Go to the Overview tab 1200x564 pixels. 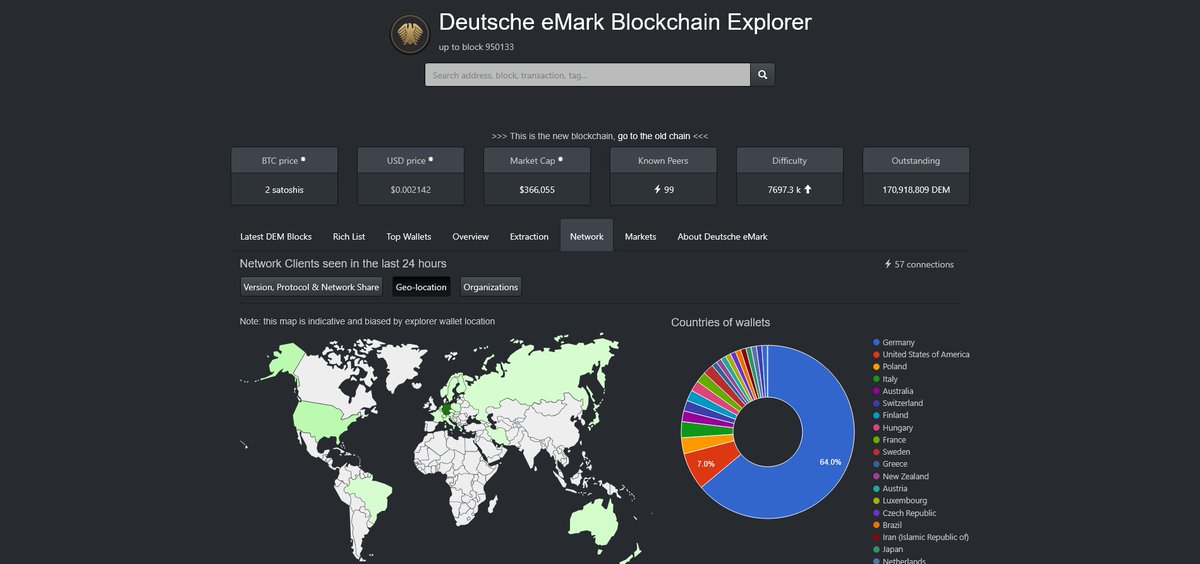[470, 236]
